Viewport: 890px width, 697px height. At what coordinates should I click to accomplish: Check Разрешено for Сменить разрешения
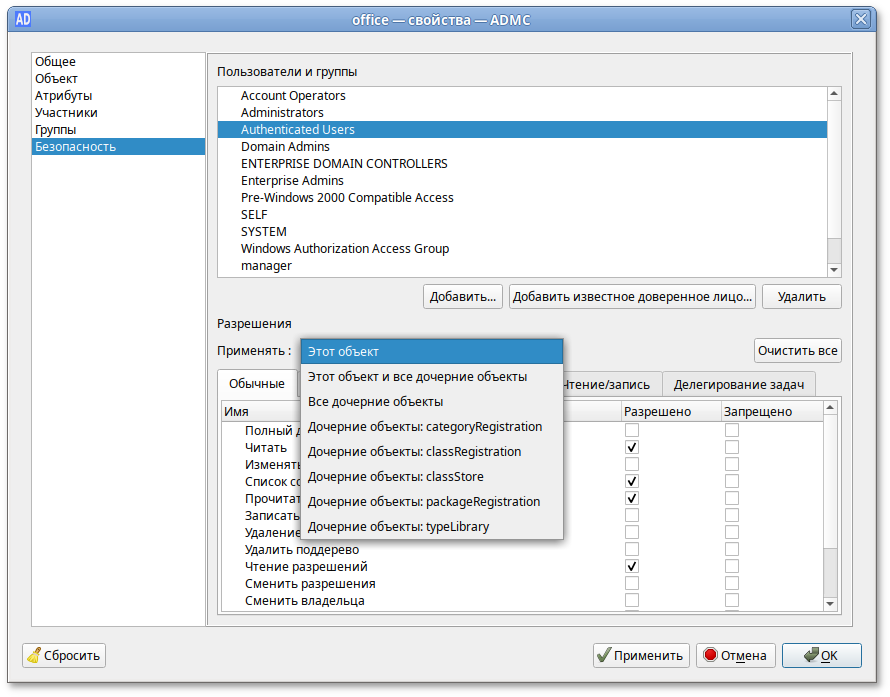point(632,584)
